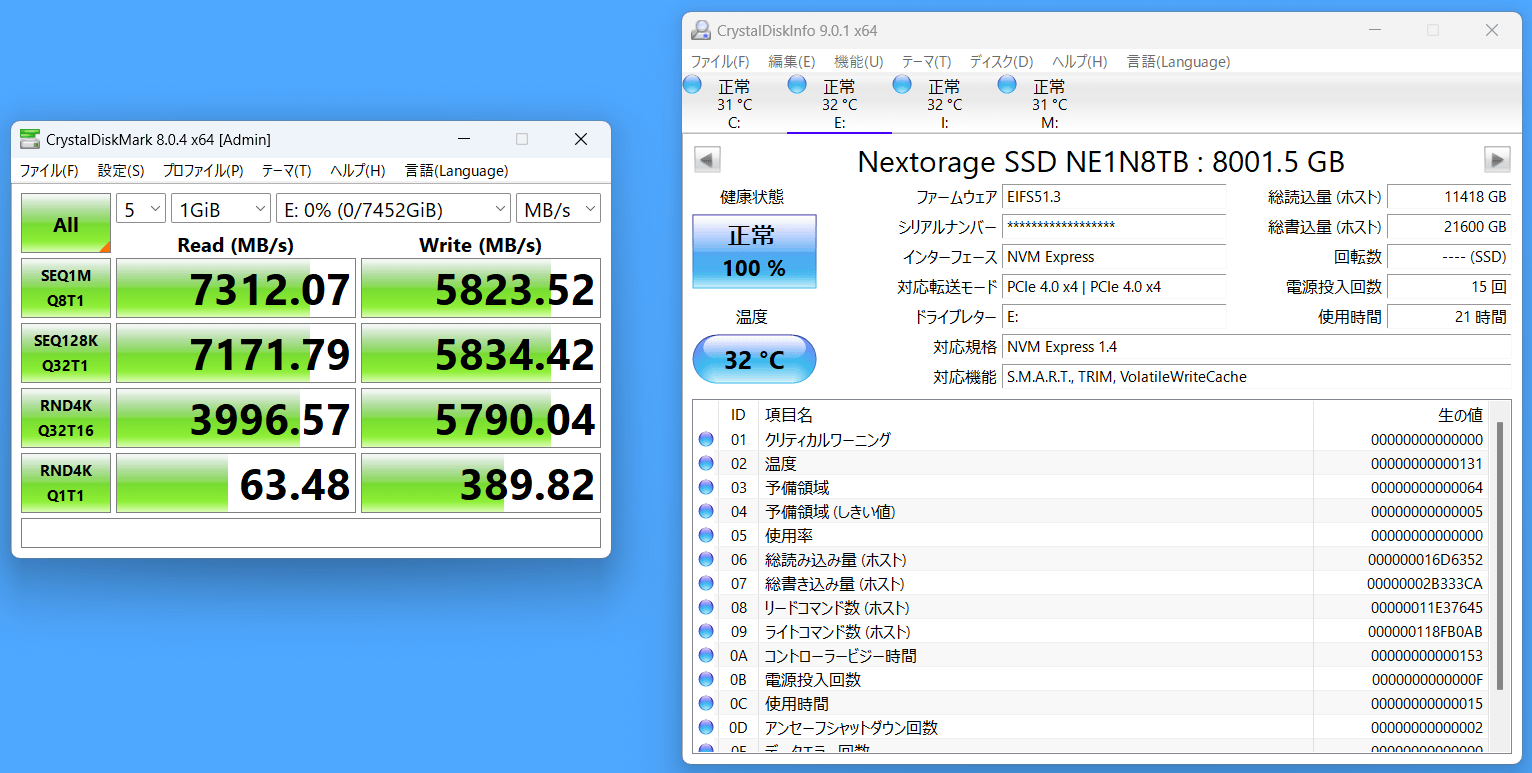Run SEQ1M Q8T1 benchmark

click(x=66, y=288)
